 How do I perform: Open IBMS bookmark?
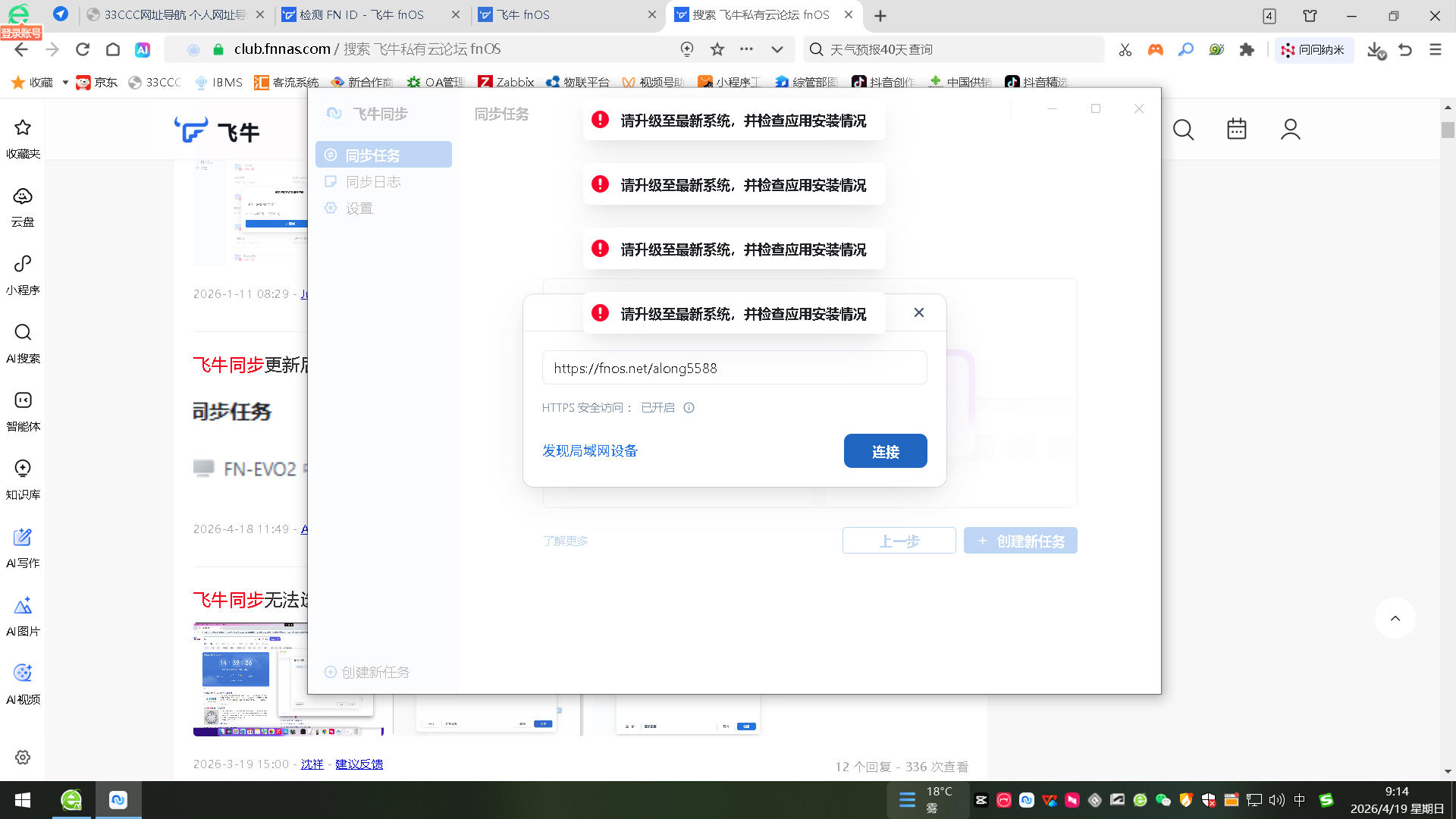pyautogui.click(x=218, y=82)
